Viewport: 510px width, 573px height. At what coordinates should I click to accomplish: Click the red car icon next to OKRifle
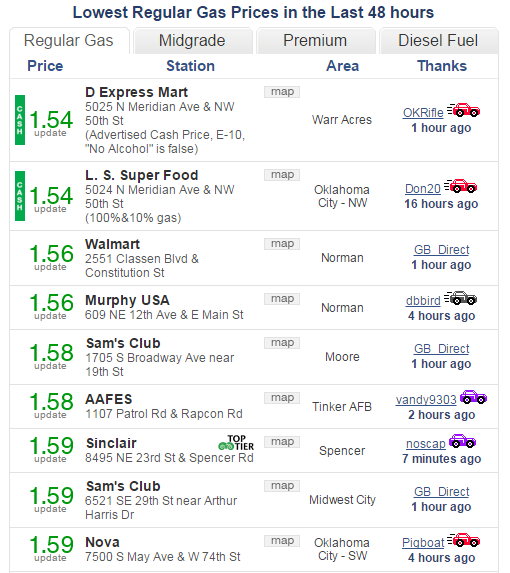463,110
